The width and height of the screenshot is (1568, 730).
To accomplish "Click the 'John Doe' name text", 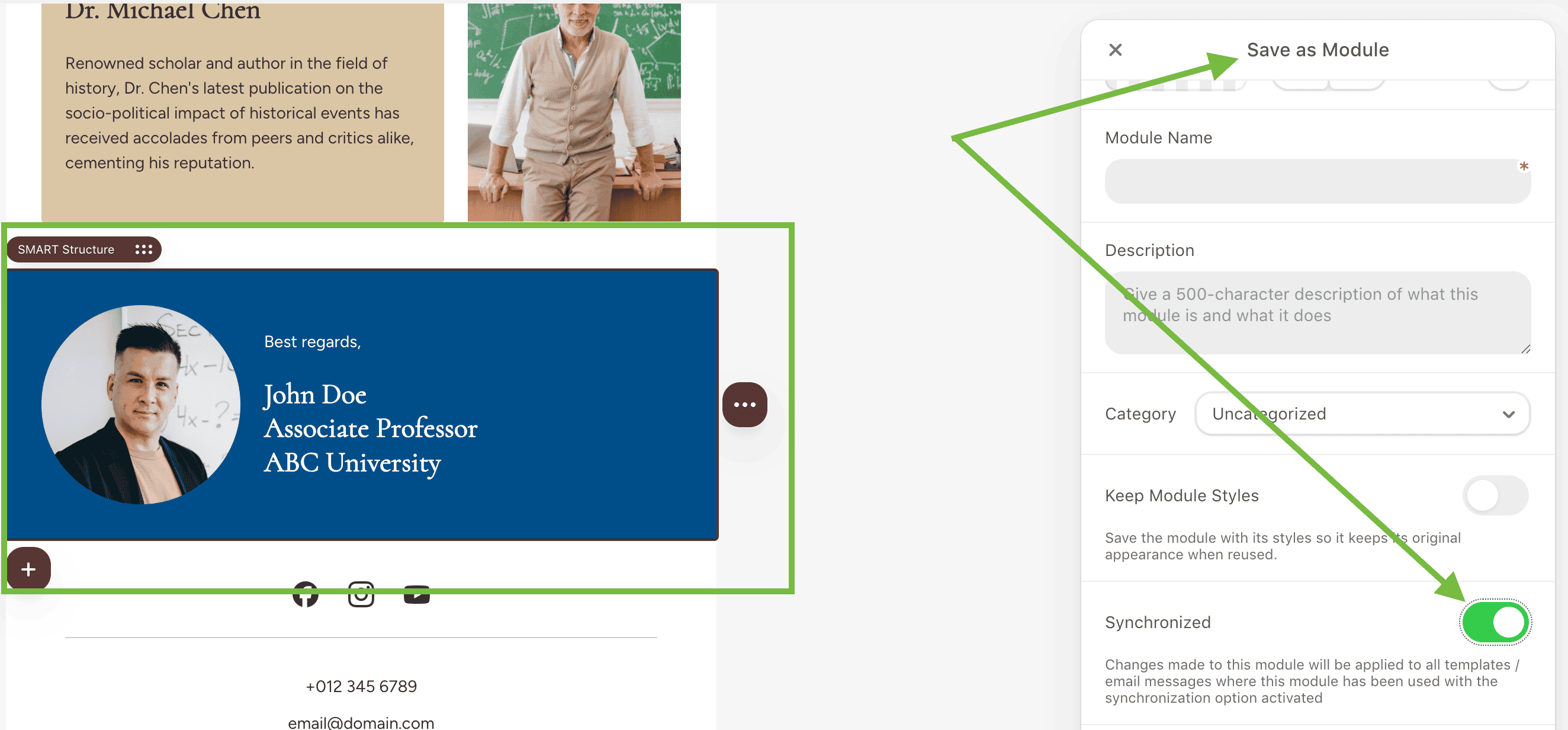I will (x=314, y=395).
